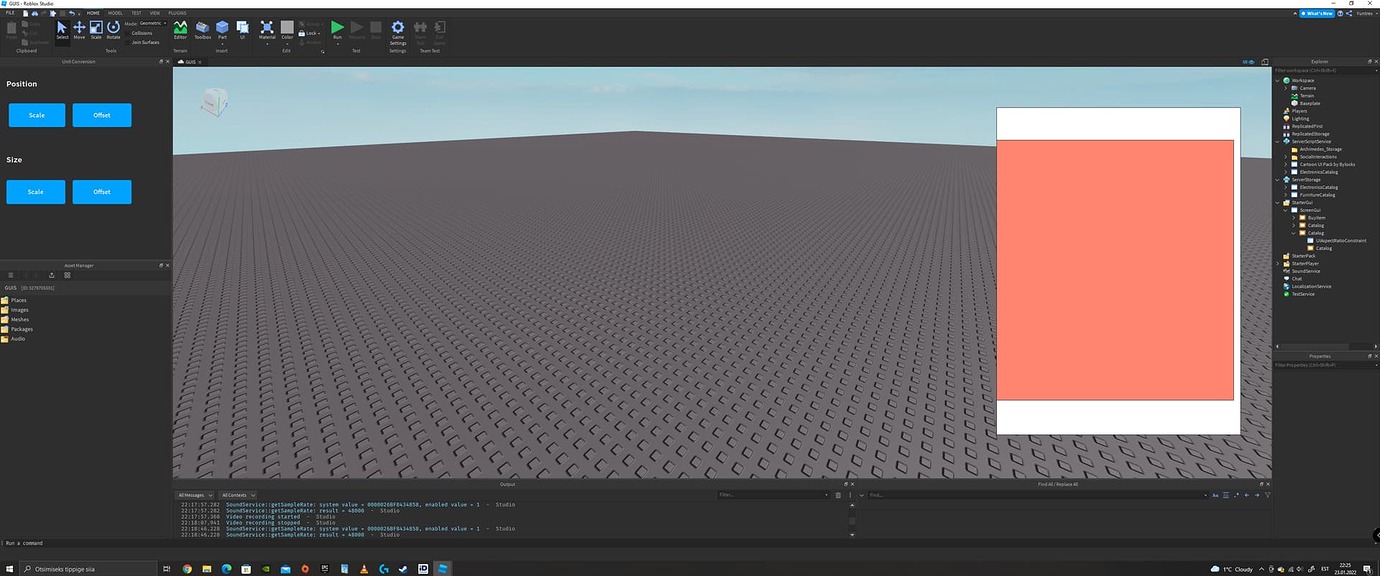Click the salmon-colored frame in viewport
This screenshot has width=1380, height=576.
tap(1115, 270)
